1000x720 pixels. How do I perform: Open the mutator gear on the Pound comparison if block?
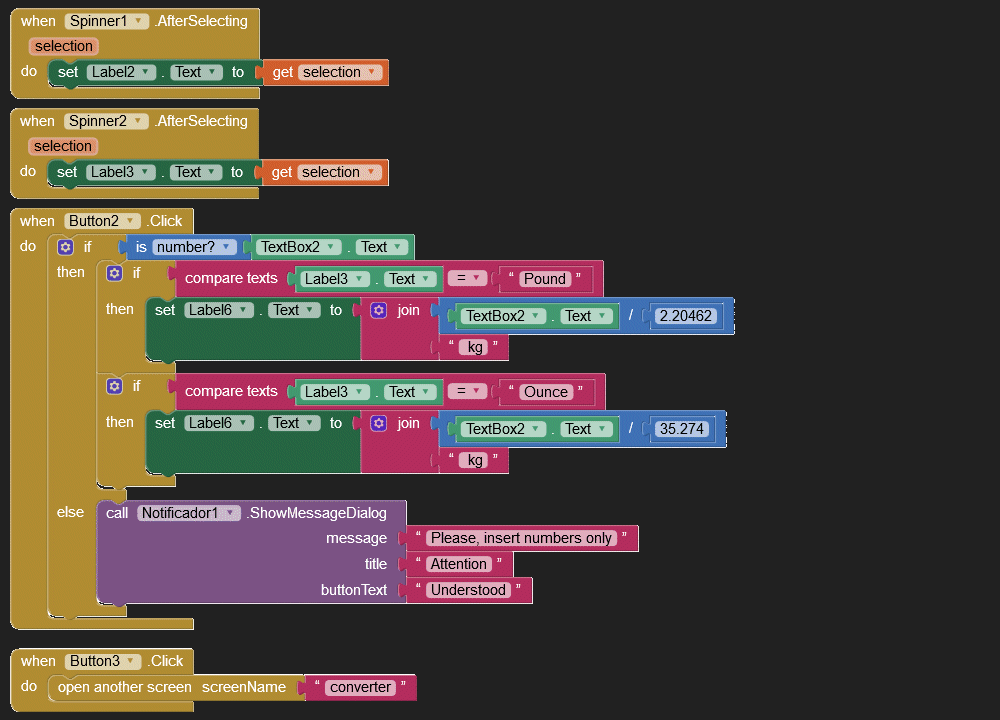(x=115, y=273)
